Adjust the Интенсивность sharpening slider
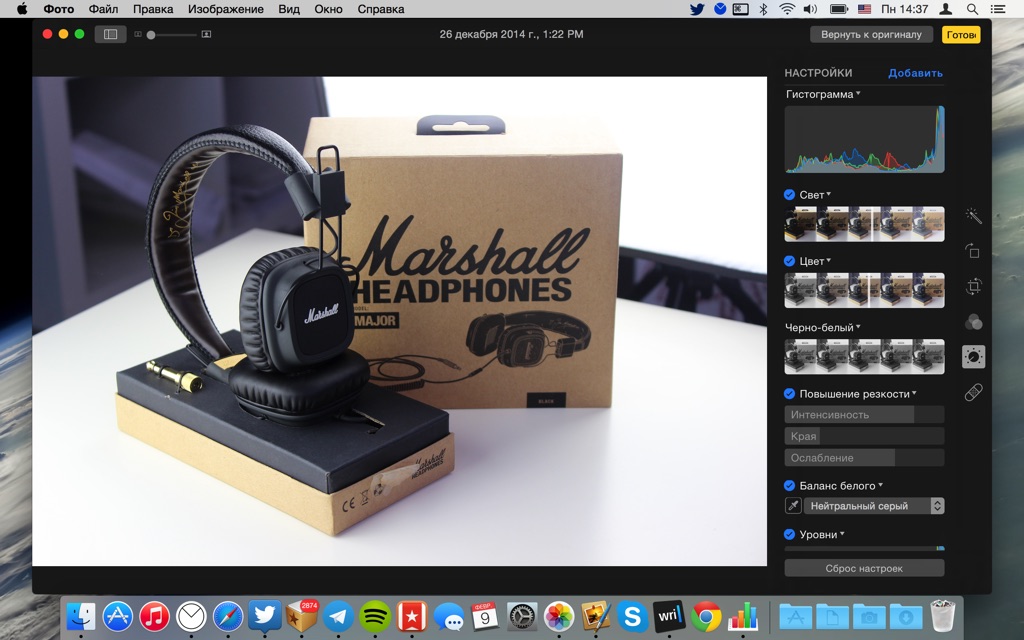Viewport: 1024px width, 640px height. tap(864, 415)
